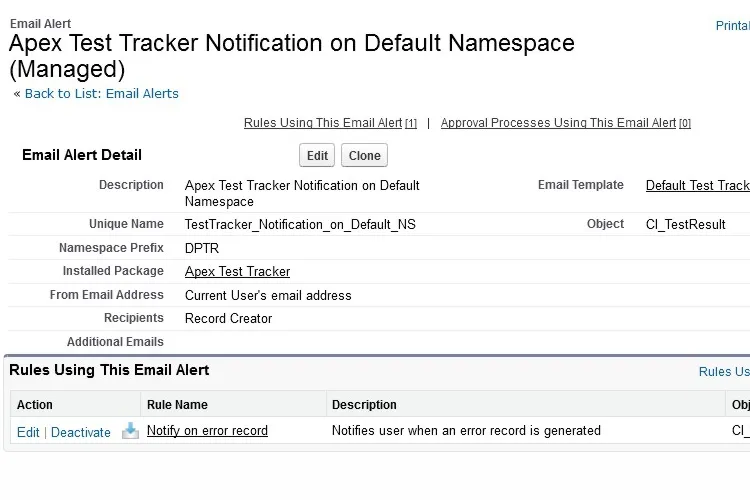
Task: Deactivate the Notify on error record rule
Action: coord(80,433)
